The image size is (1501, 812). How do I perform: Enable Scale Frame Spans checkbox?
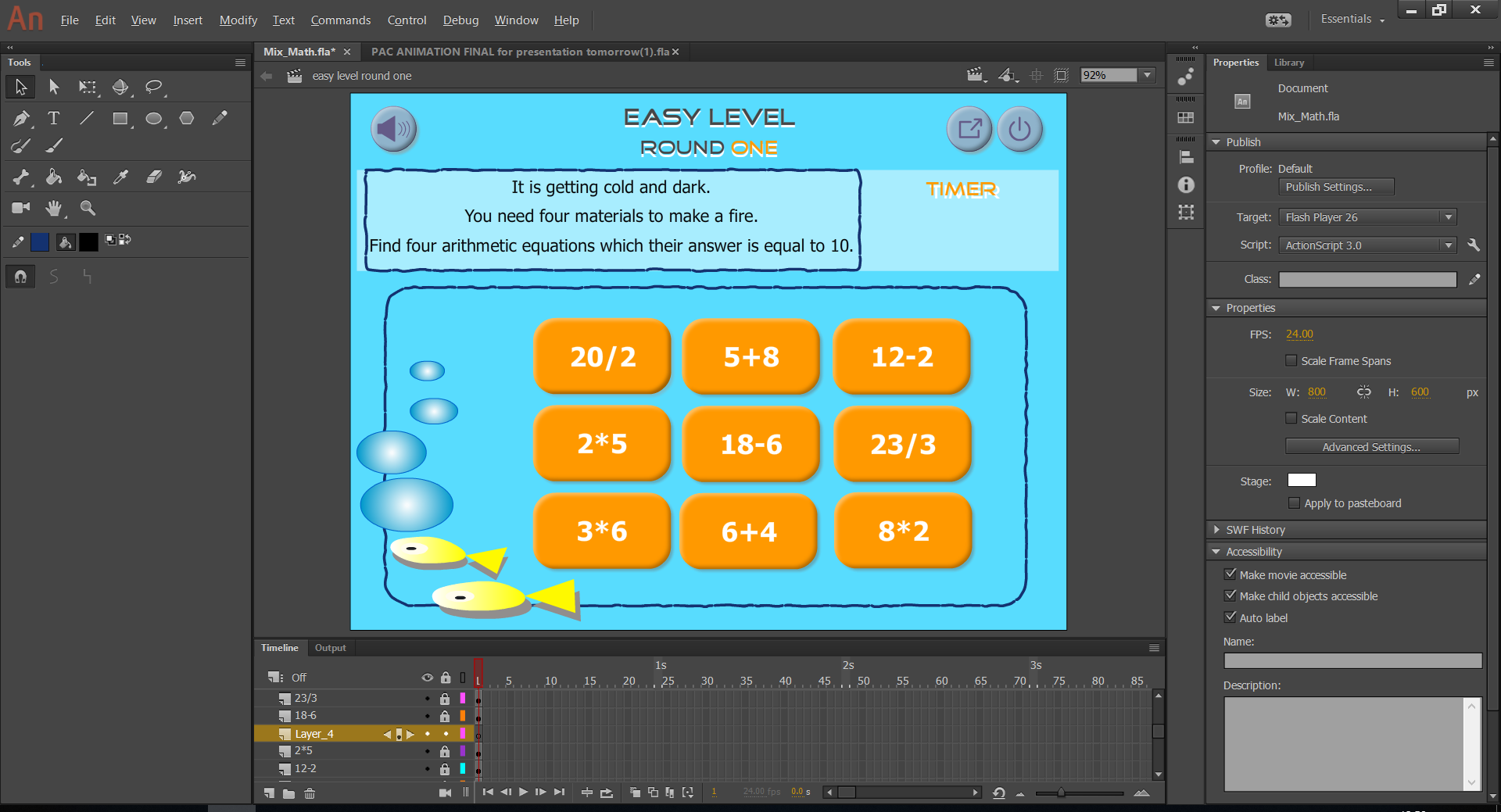coord(1291,360)
